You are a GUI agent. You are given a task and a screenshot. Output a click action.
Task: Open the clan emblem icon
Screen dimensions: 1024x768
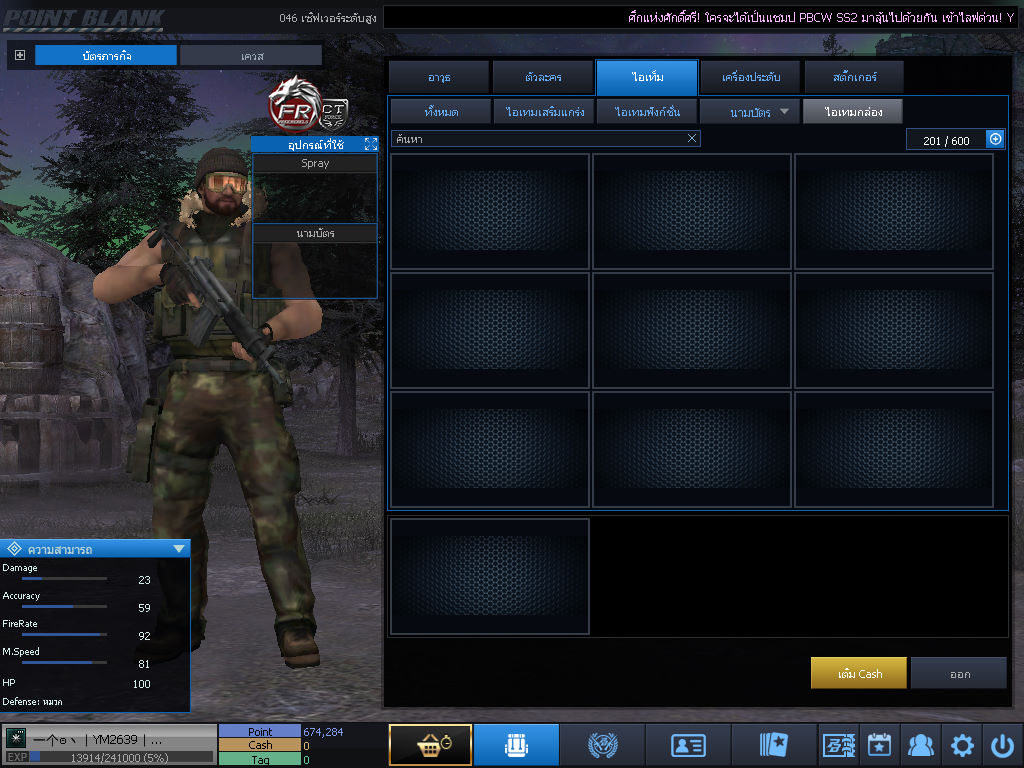tap(602, 744)
